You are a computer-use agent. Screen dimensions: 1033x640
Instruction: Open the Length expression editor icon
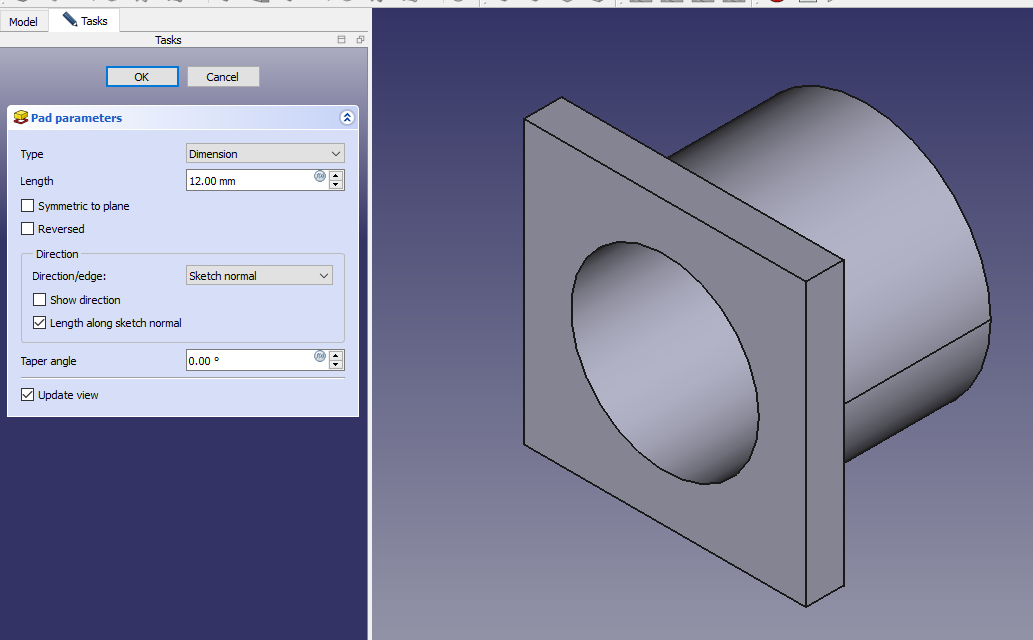pos(320,176)
